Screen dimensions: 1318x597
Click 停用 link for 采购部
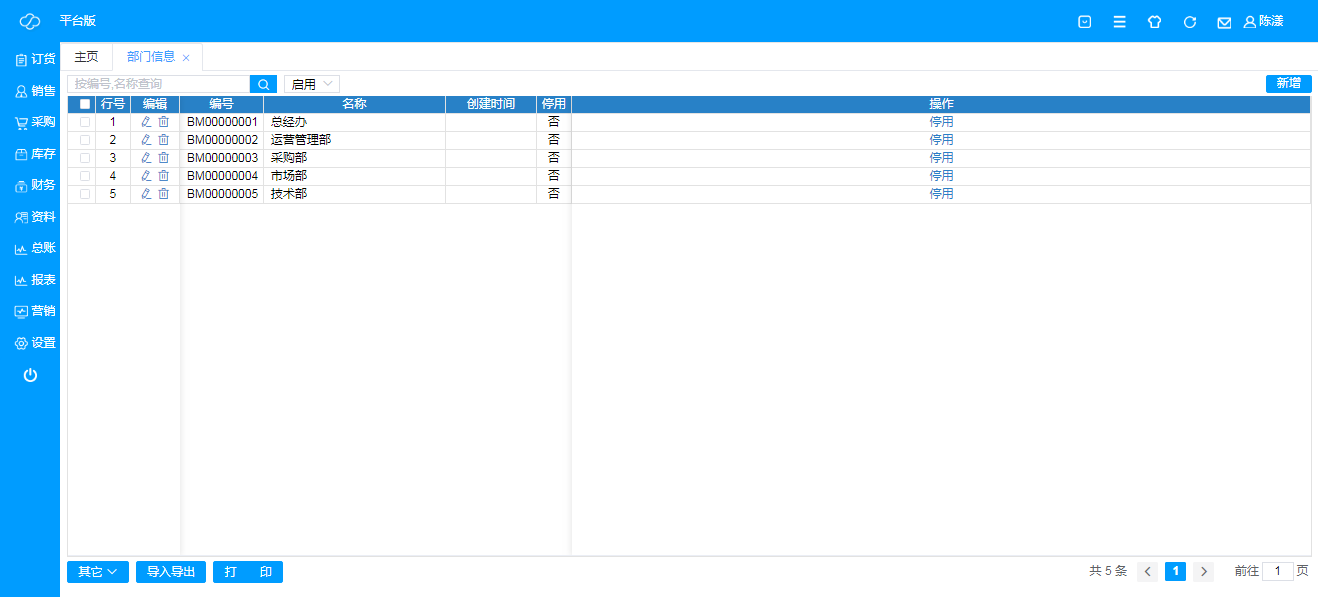click(x=941, y=158)
